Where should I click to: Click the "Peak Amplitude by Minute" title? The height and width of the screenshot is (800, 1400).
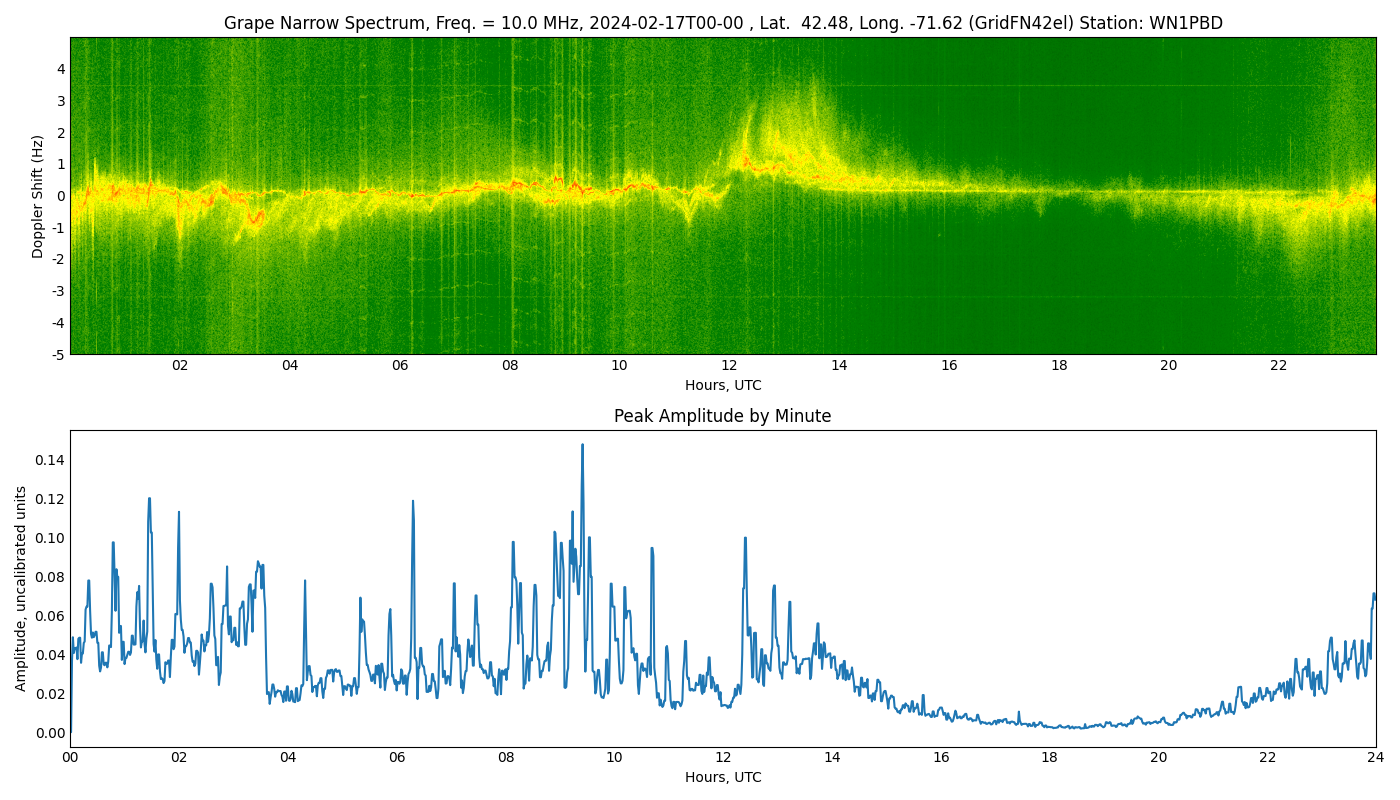pyautogui.click(x=722, y=416)
